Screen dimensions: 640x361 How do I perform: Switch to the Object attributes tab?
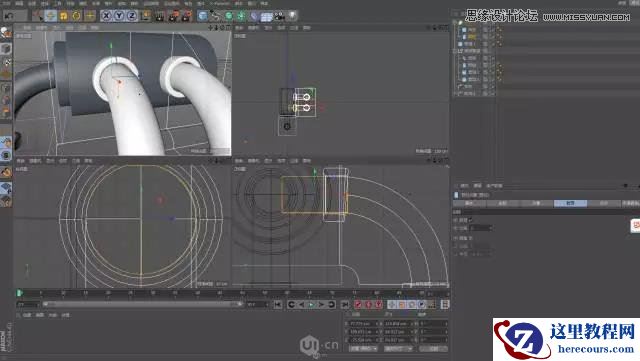pos(536,203)
